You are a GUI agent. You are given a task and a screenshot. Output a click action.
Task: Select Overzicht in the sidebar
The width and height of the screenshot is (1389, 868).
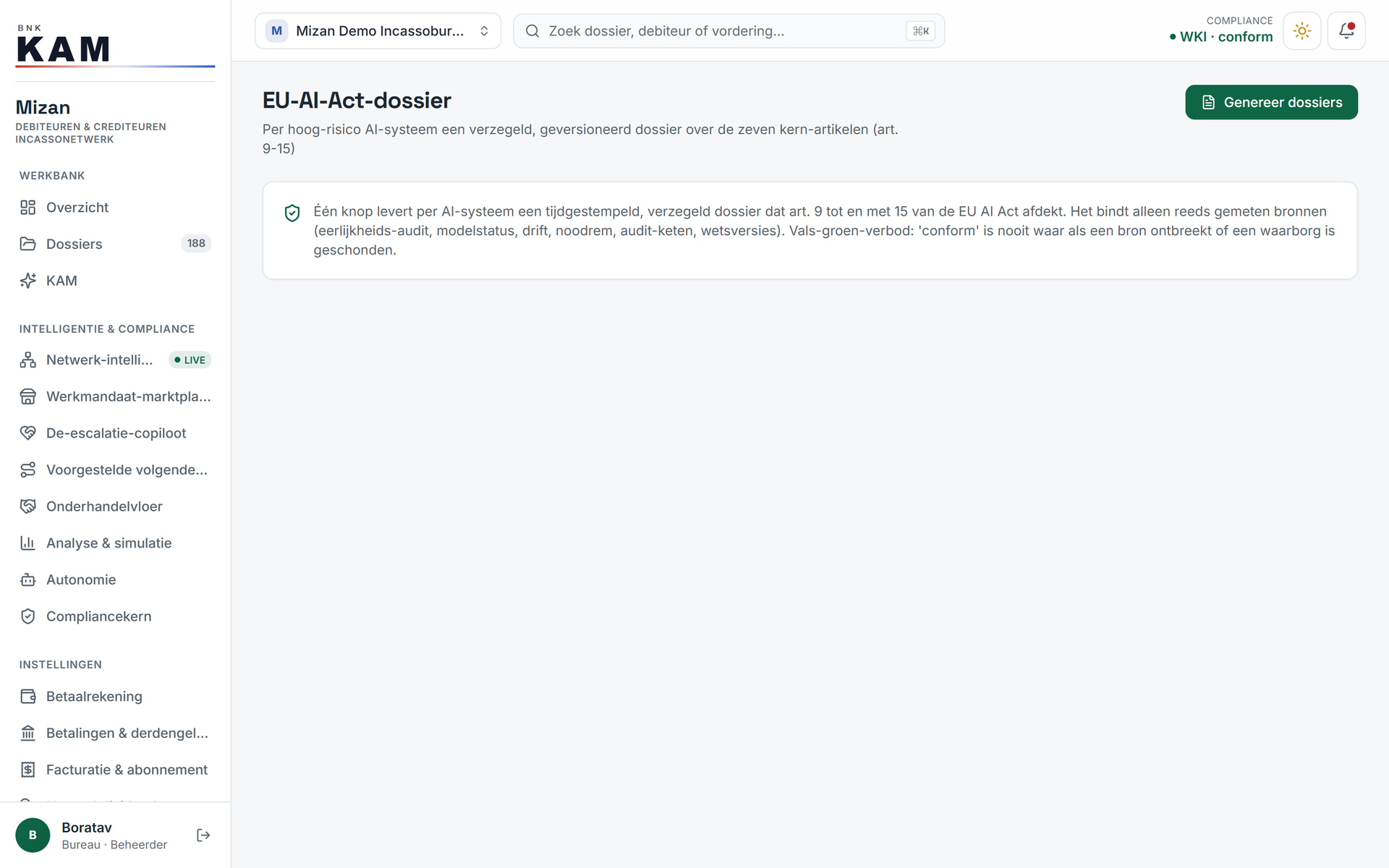pos(115,208)
